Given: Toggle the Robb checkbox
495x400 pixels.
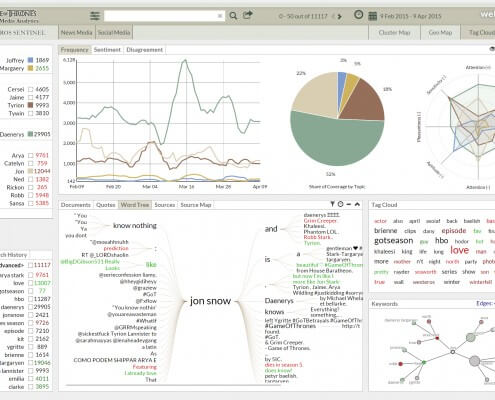Looking at the screenshot, I should pos(31,195).
